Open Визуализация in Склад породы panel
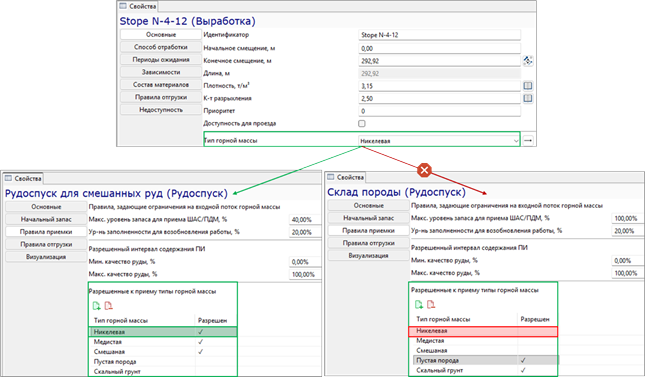Viewport: 645px width, 377px height. tap(369, 256)
